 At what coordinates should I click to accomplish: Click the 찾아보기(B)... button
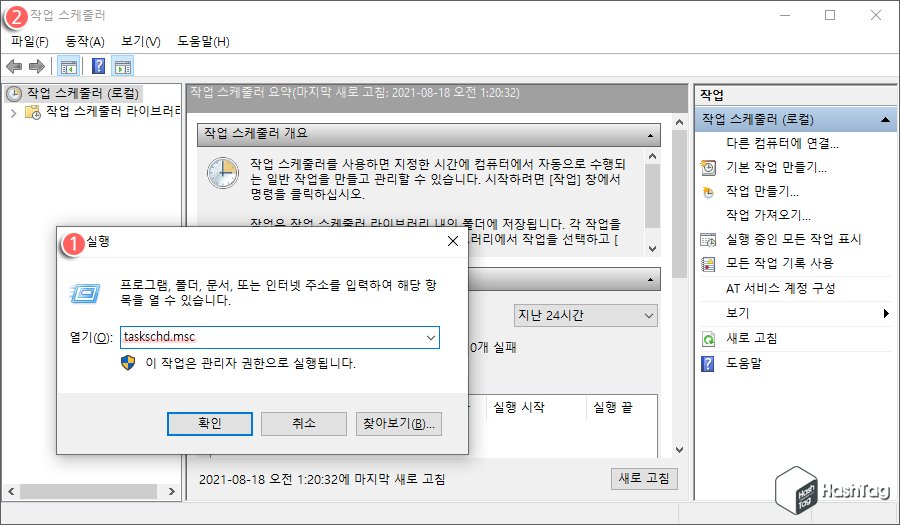[399, 423]
